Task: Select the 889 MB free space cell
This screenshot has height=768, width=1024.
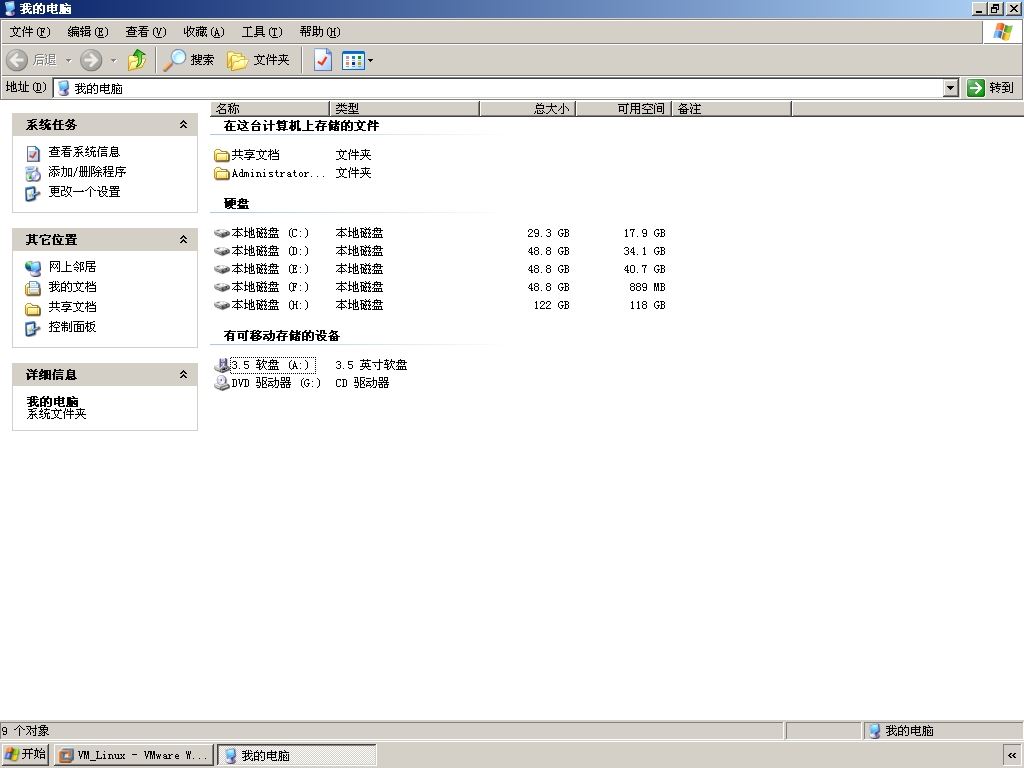Action: coord(647,287)
